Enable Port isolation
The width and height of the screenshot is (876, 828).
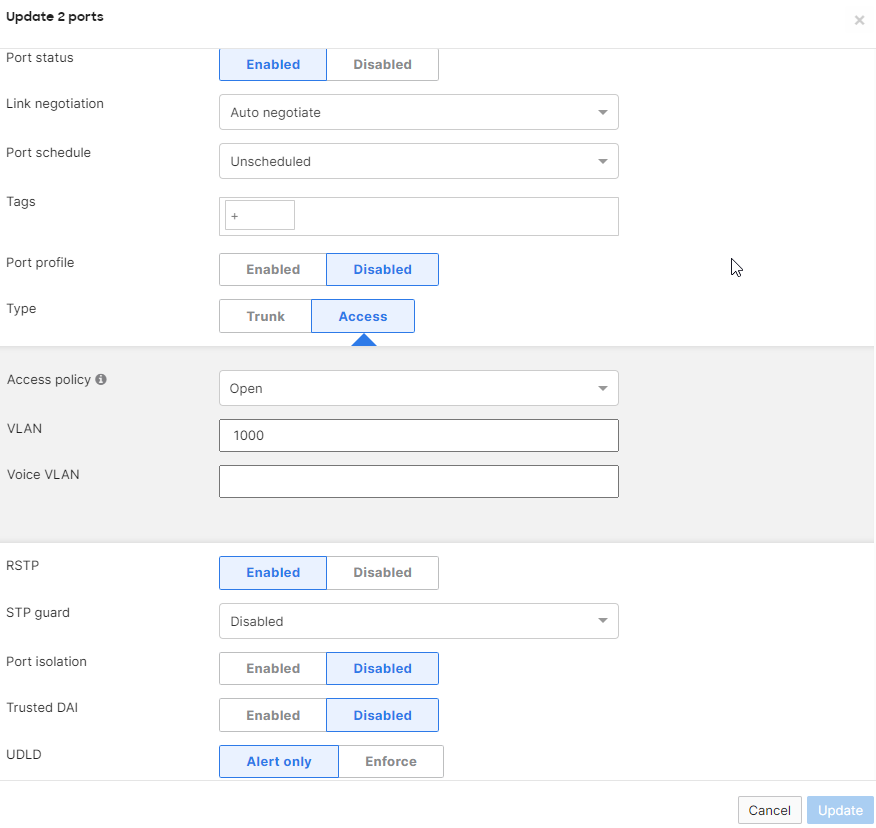click(272, 668)
